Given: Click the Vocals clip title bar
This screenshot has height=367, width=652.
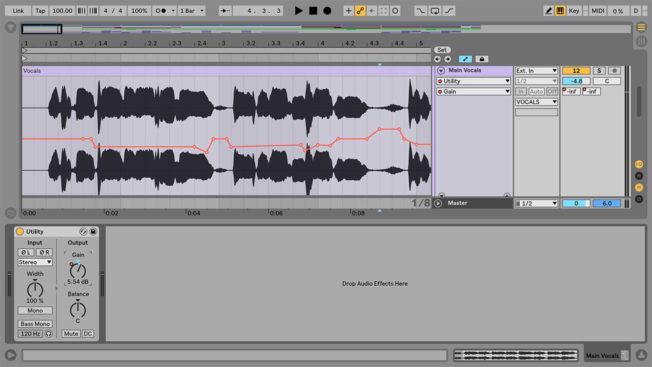Looking at the screenshot, I should point(227,71).
